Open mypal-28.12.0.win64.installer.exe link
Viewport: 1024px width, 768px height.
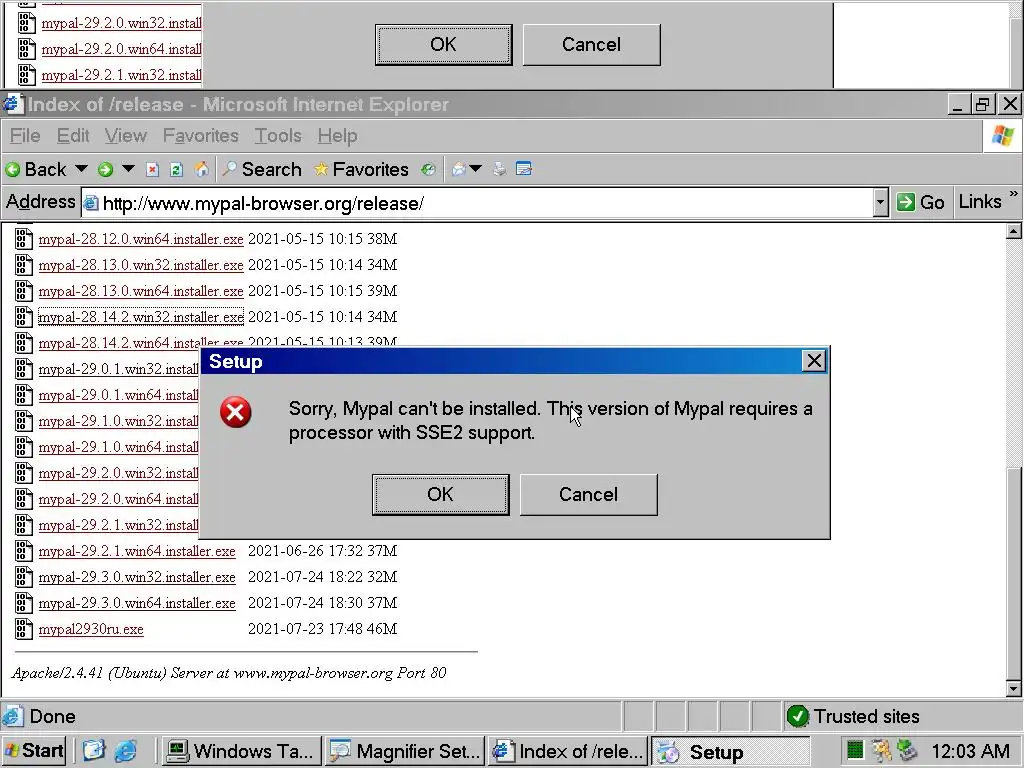pos(140,239)
